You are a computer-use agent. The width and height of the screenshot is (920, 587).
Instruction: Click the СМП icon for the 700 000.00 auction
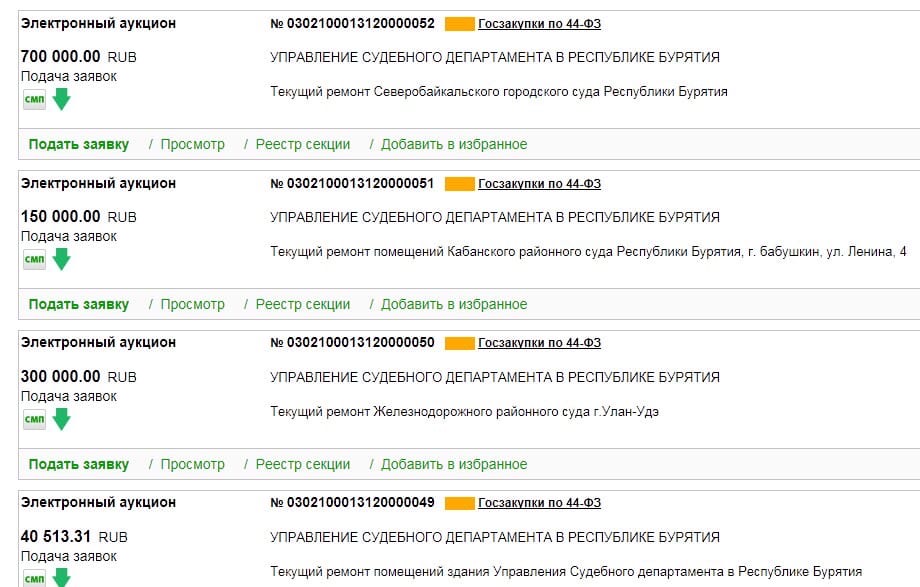click(x=34, y=99)
